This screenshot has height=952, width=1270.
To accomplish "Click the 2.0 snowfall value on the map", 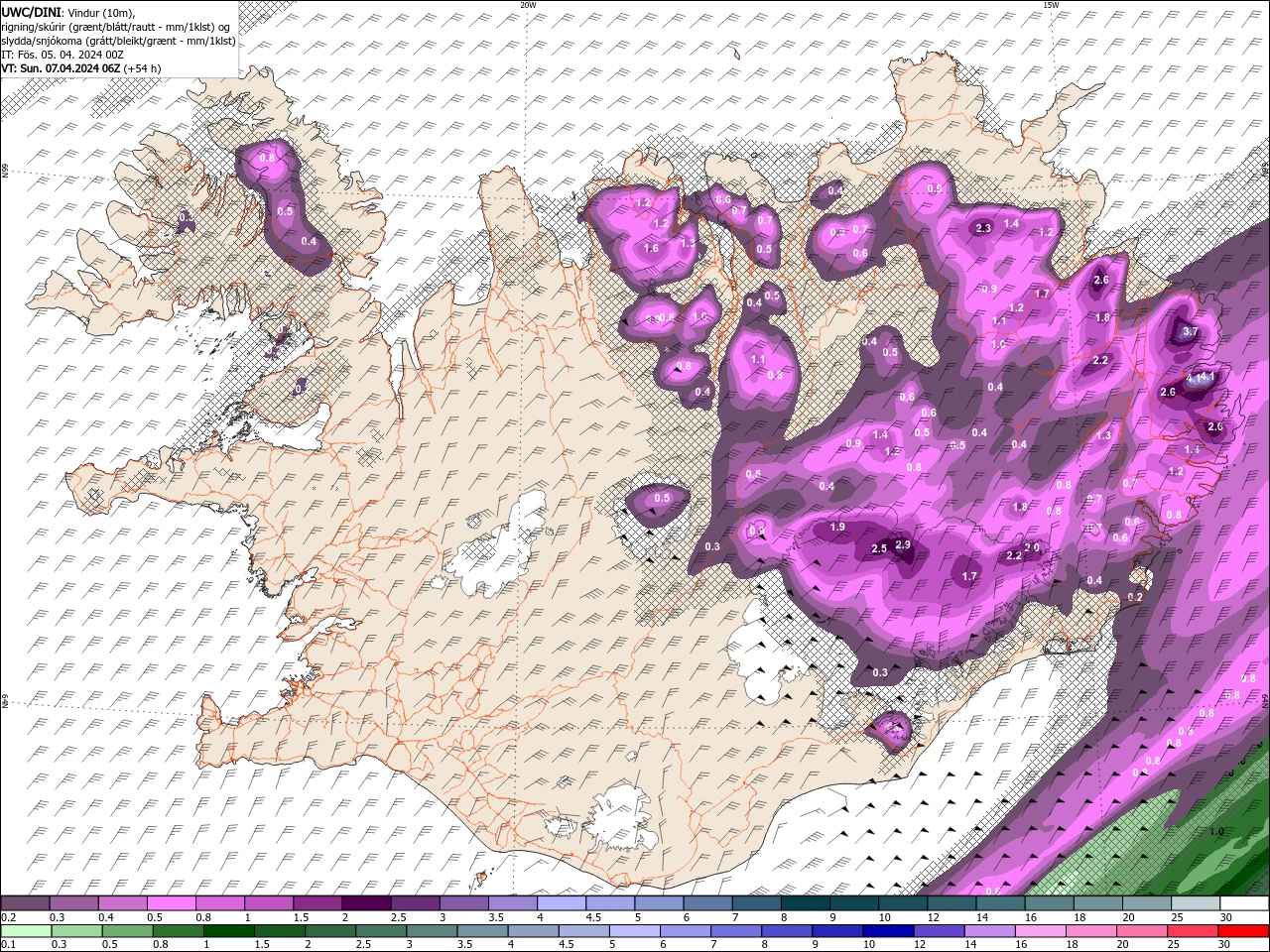I will tap(1032, 547).
